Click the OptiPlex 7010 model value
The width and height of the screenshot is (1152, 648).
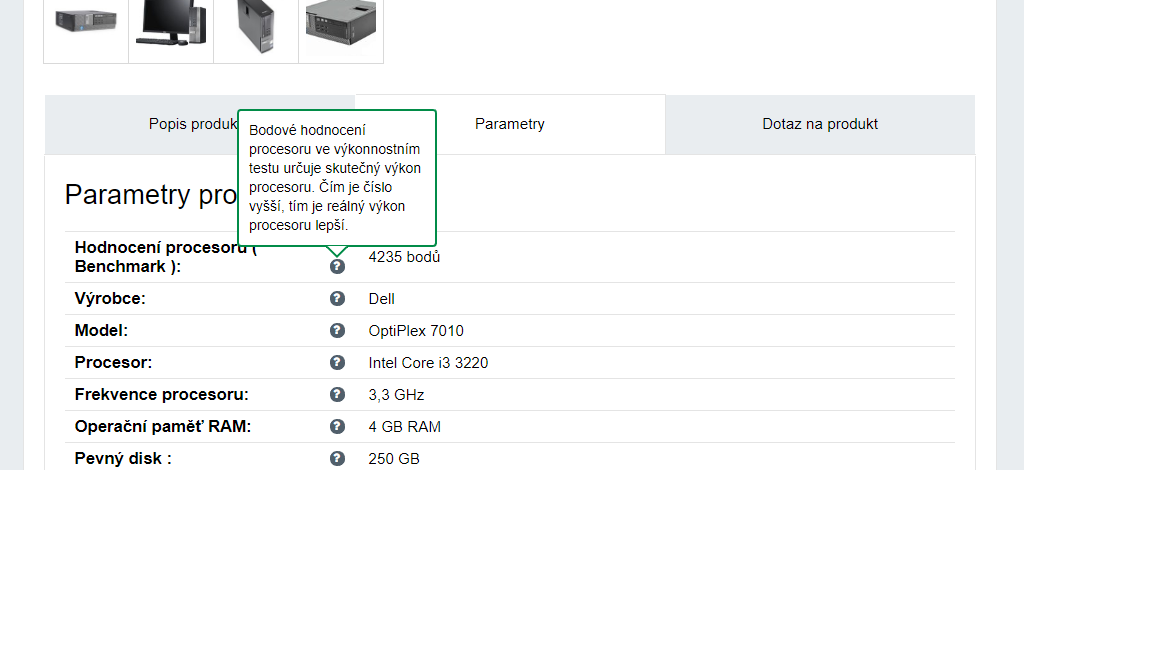(x=416, y=331)
